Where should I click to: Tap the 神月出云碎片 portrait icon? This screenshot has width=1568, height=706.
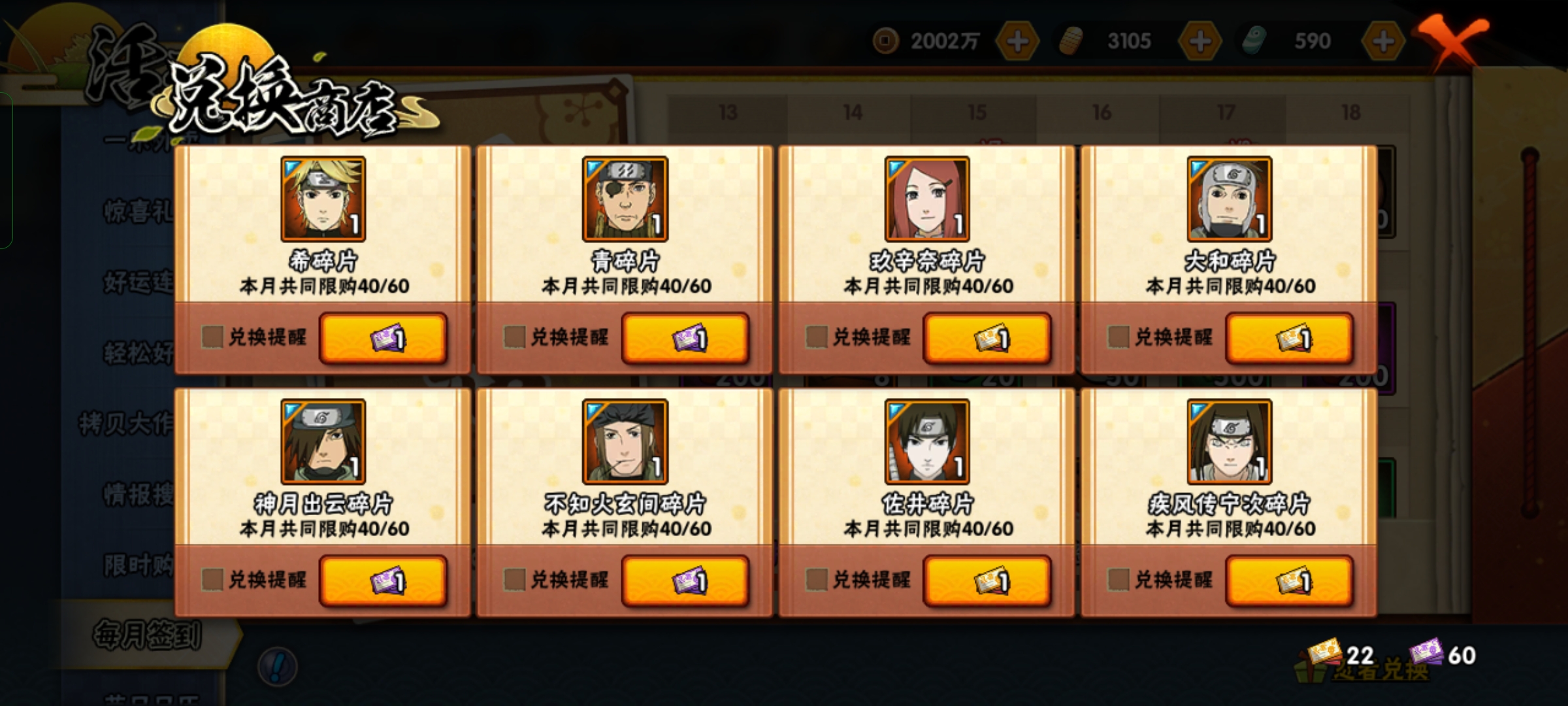[x=323, y=441]
